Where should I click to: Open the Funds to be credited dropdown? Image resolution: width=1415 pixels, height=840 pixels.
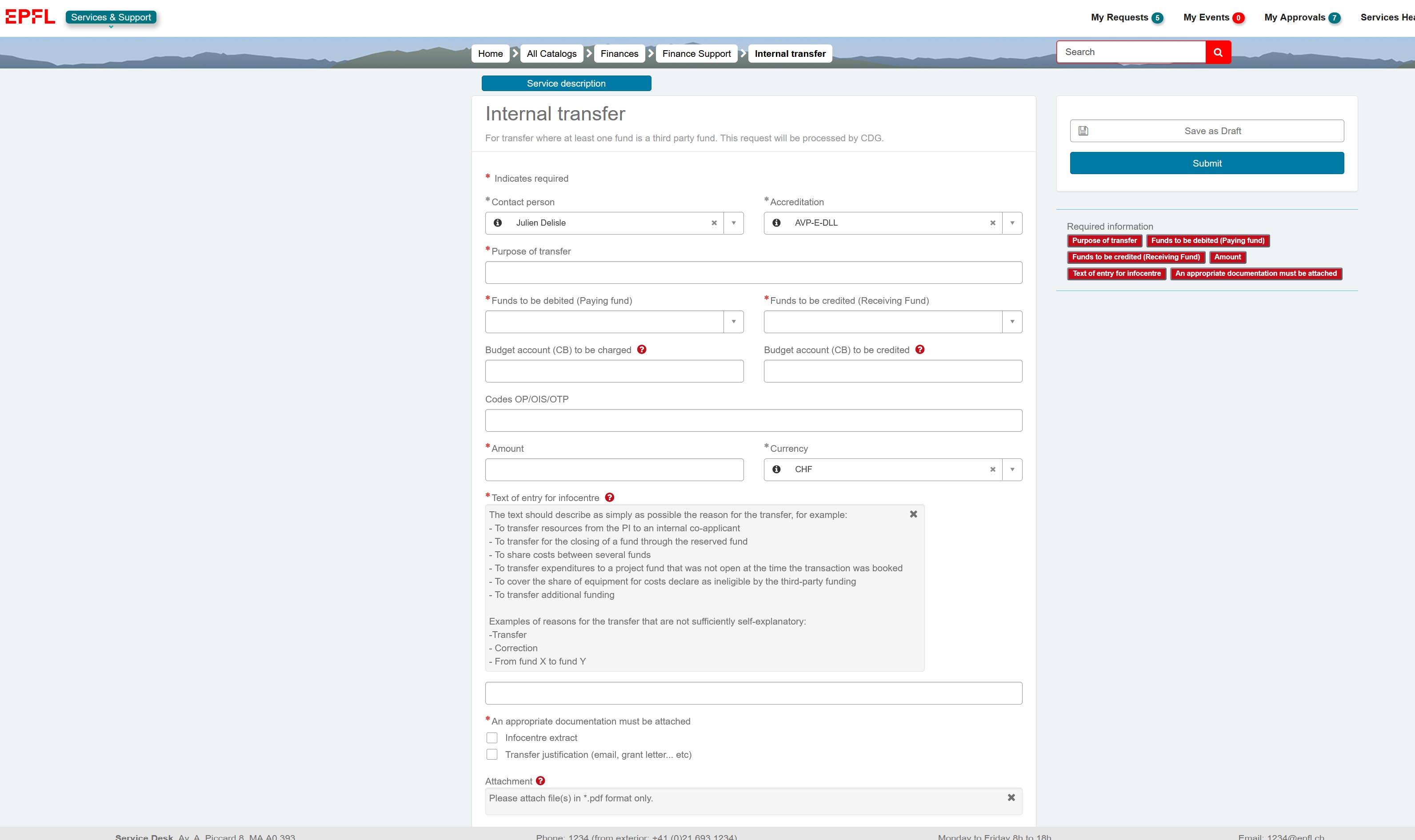click(1012, 322)
